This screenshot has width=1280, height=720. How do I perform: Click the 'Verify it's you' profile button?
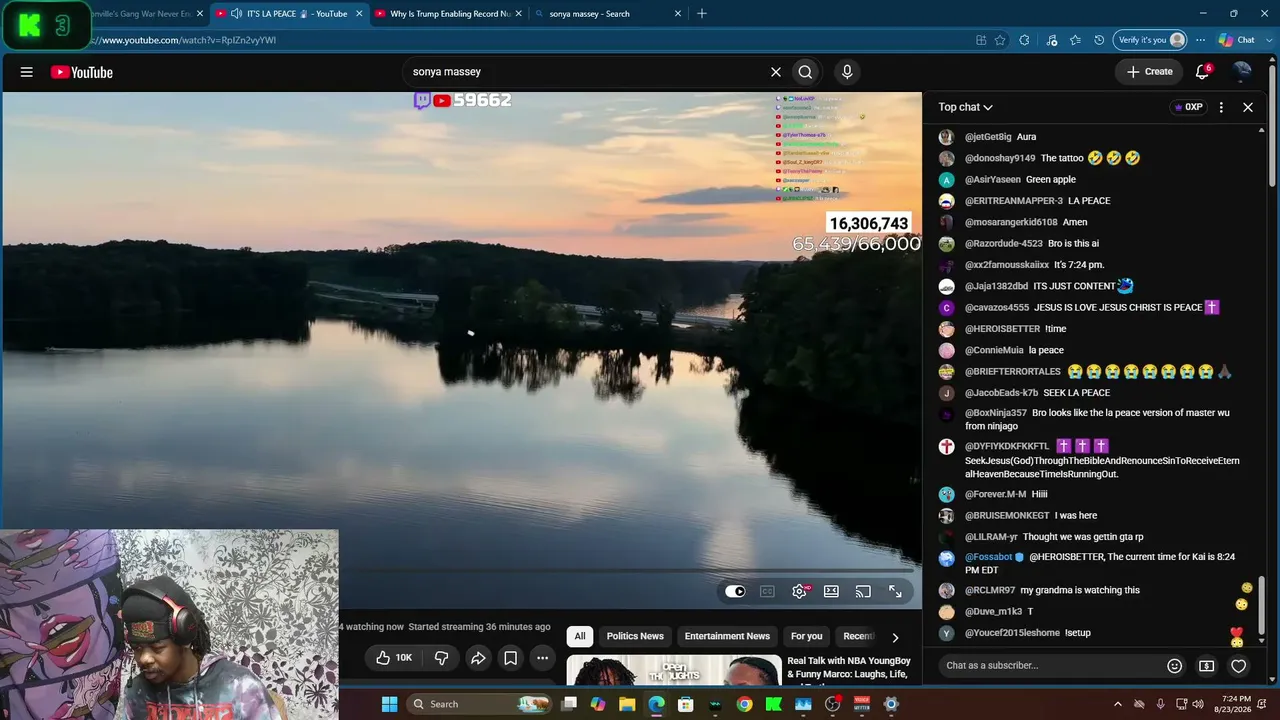tap(1151, 40)
